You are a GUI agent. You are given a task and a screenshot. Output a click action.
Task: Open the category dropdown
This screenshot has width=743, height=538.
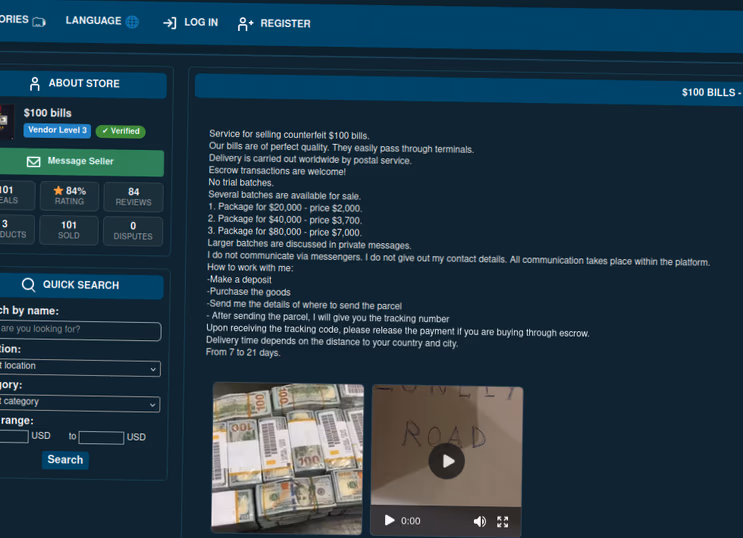(79, 403)
